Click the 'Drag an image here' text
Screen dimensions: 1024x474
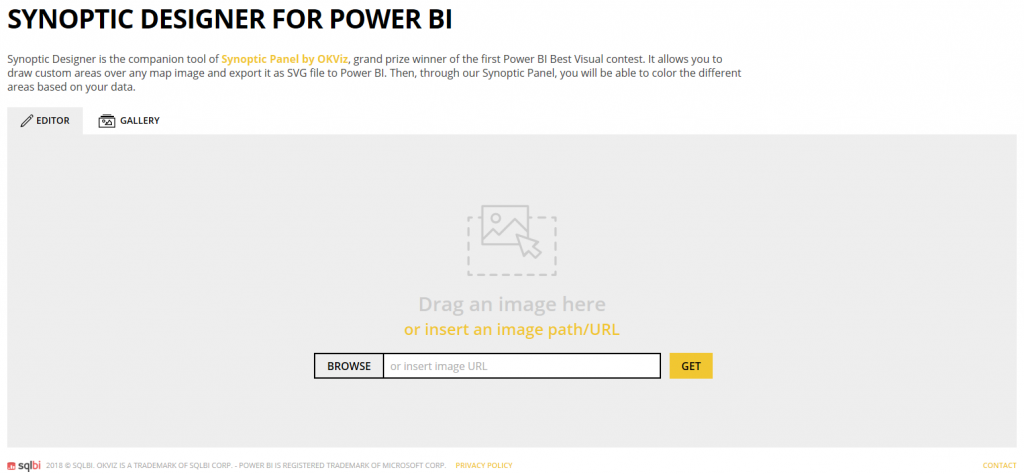click(x=512, y=304)
